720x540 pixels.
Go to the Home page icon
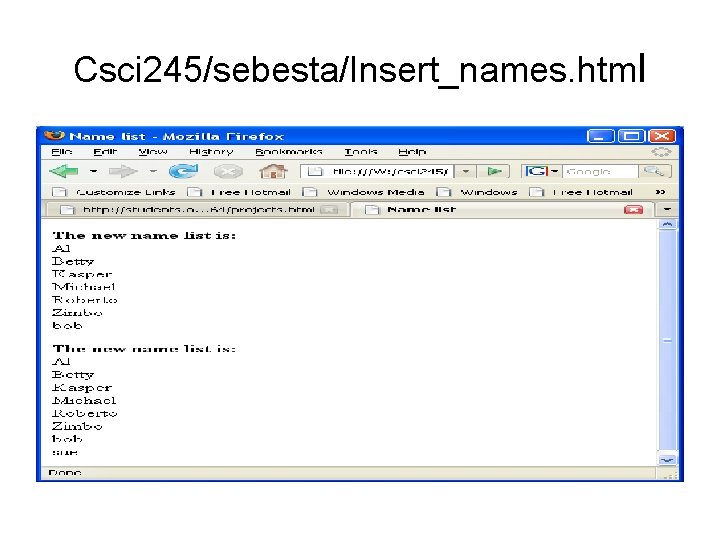pyautogui.click(x=273, y=171)
